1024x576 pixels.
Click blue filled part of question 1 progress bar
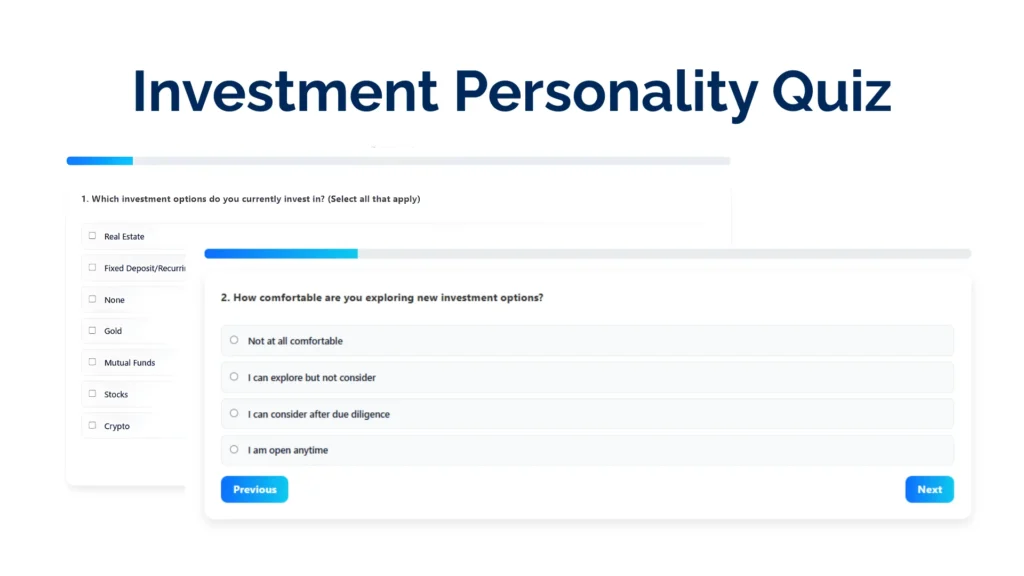click(x=99, y=160)
